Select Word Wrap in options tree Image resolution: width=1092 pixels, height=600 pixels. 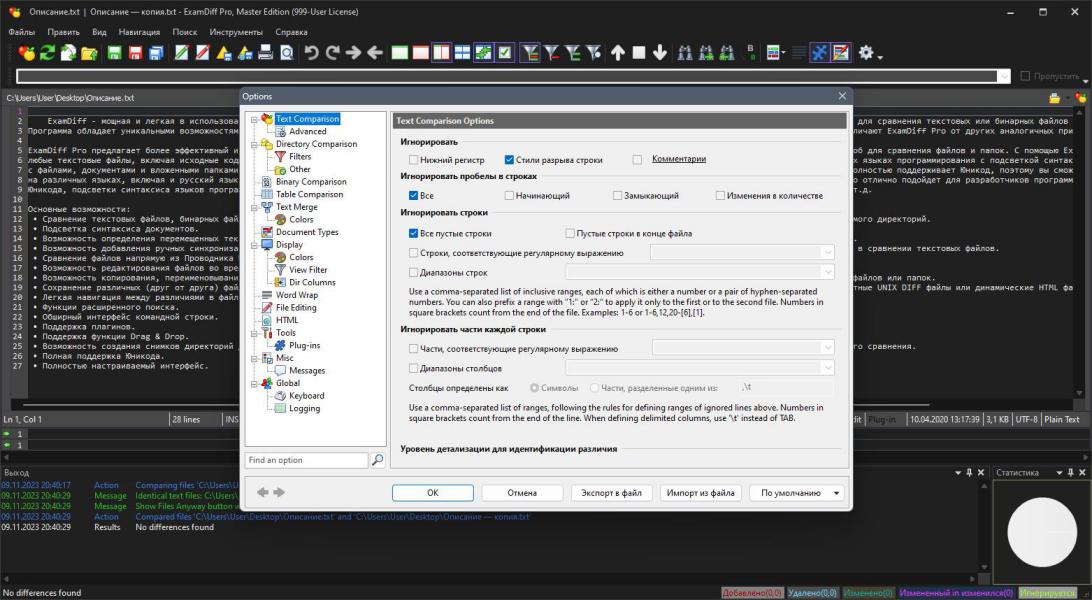coord(297,295)
